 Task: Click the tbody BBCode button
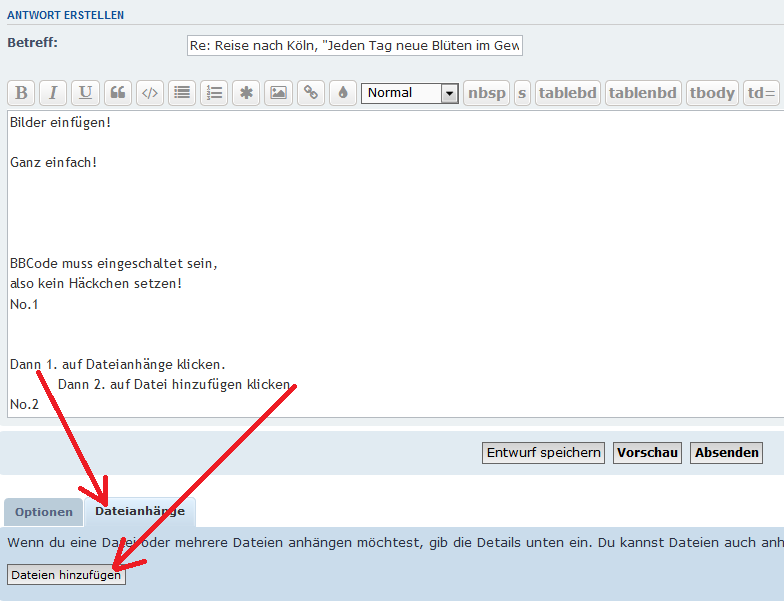712,93
